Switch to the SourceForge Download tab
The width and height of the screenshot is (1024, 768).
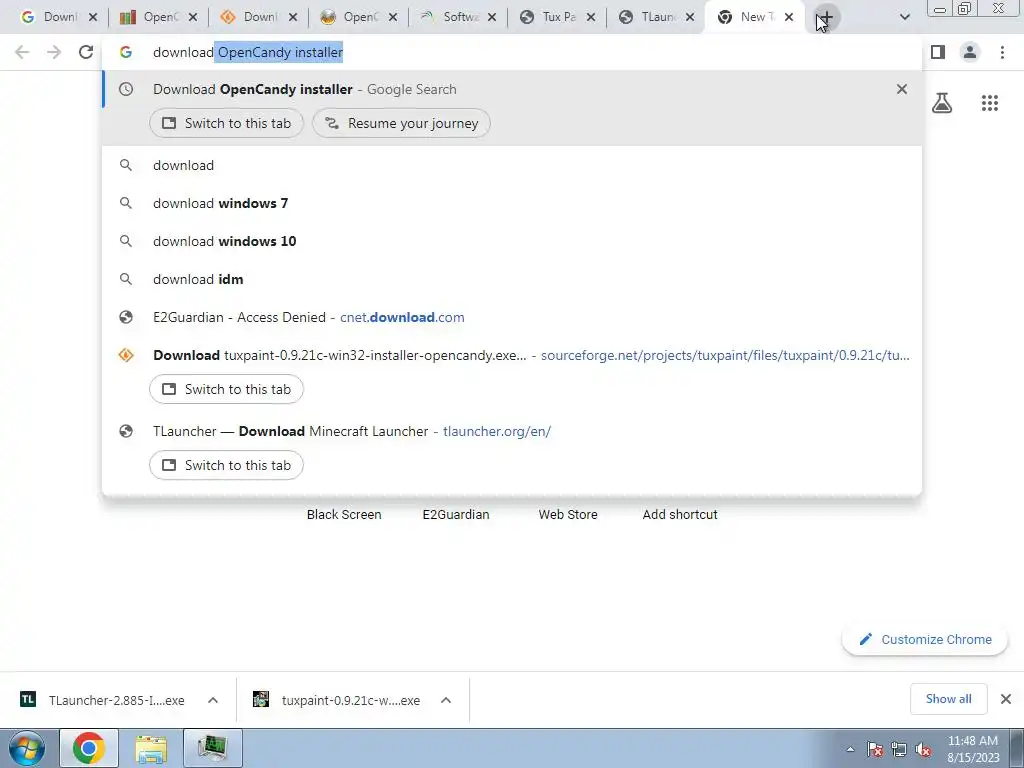[248, 18]
